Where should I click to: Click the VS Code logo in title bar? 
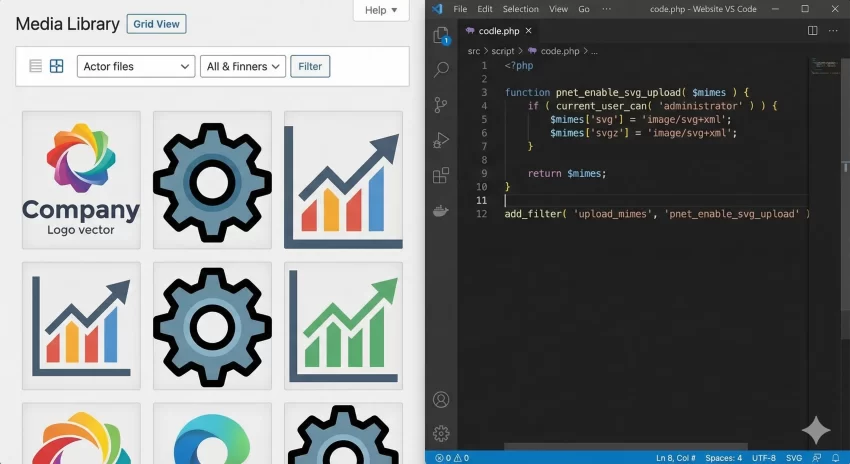click(x=437, y=9)
